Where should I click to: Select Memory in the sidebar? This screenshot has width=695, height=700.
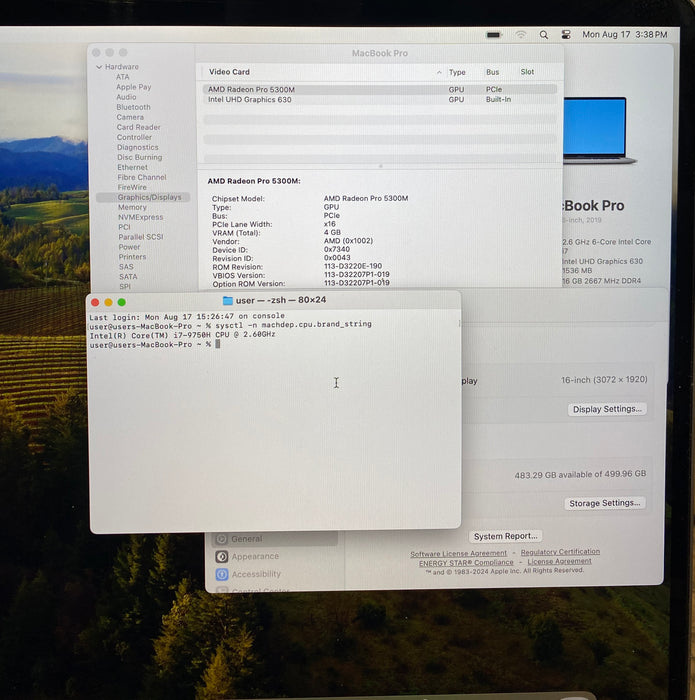[x=132, y=207]
